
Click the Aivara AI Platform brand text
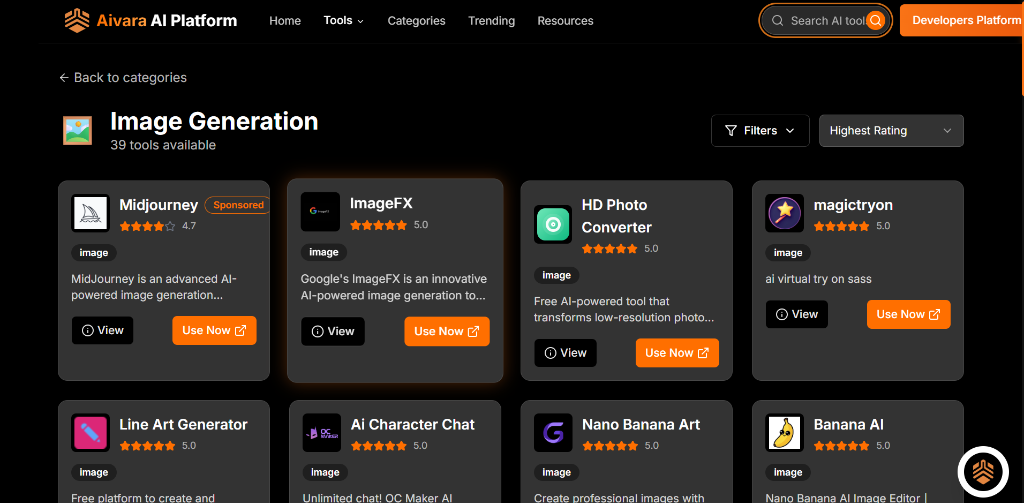pyautogui.click(x=167, y=21)
